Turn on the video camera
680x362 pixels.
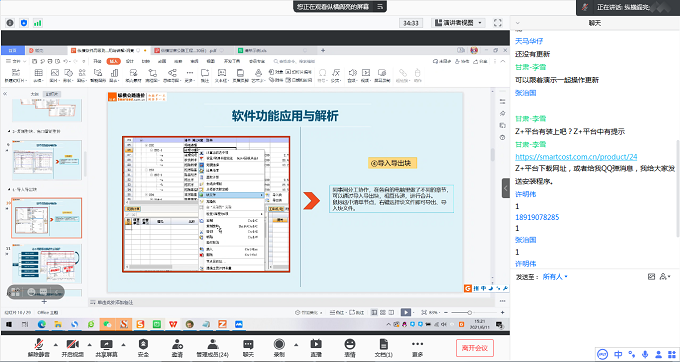(72, 348)
